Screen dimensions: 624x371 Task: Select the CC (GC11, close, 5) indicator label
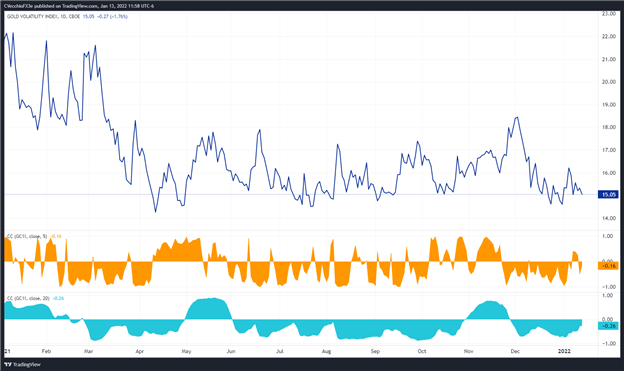[x=27, y=236]
